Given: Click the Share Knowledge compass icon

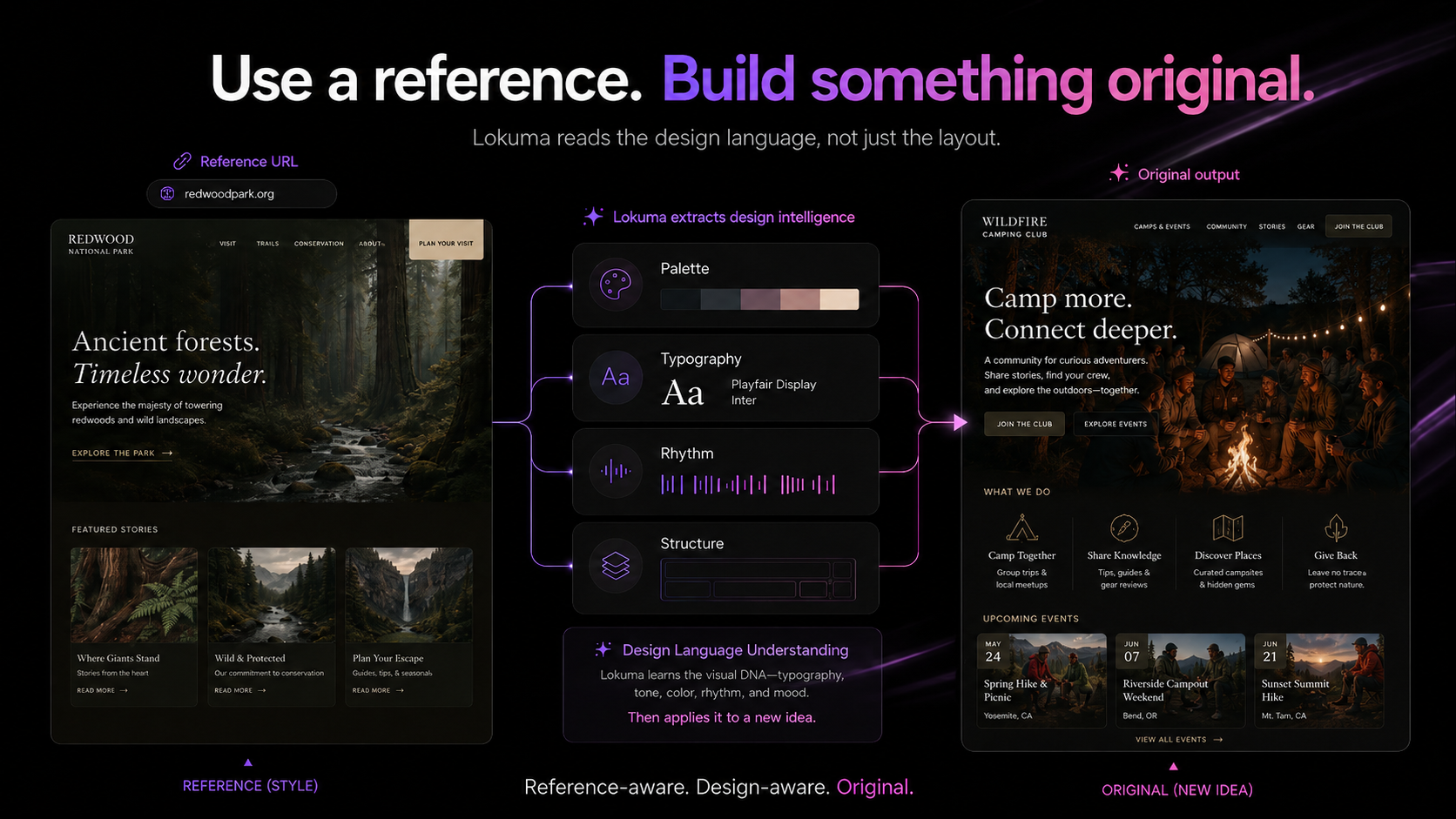Looking at the screenshot, I should point(1124,527).
